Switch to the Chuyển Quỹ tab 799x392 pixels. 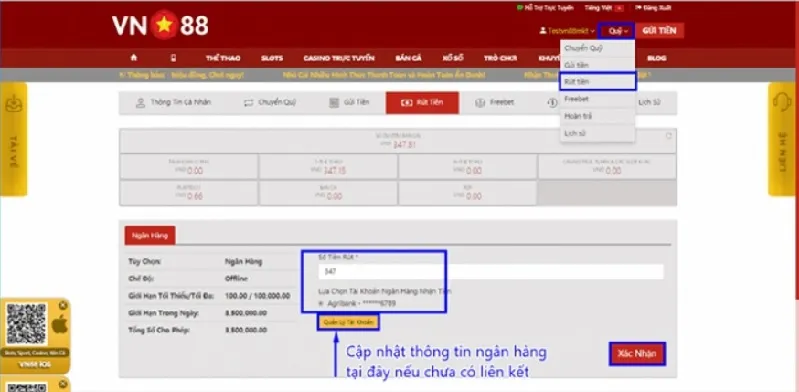tap(270, 103)
